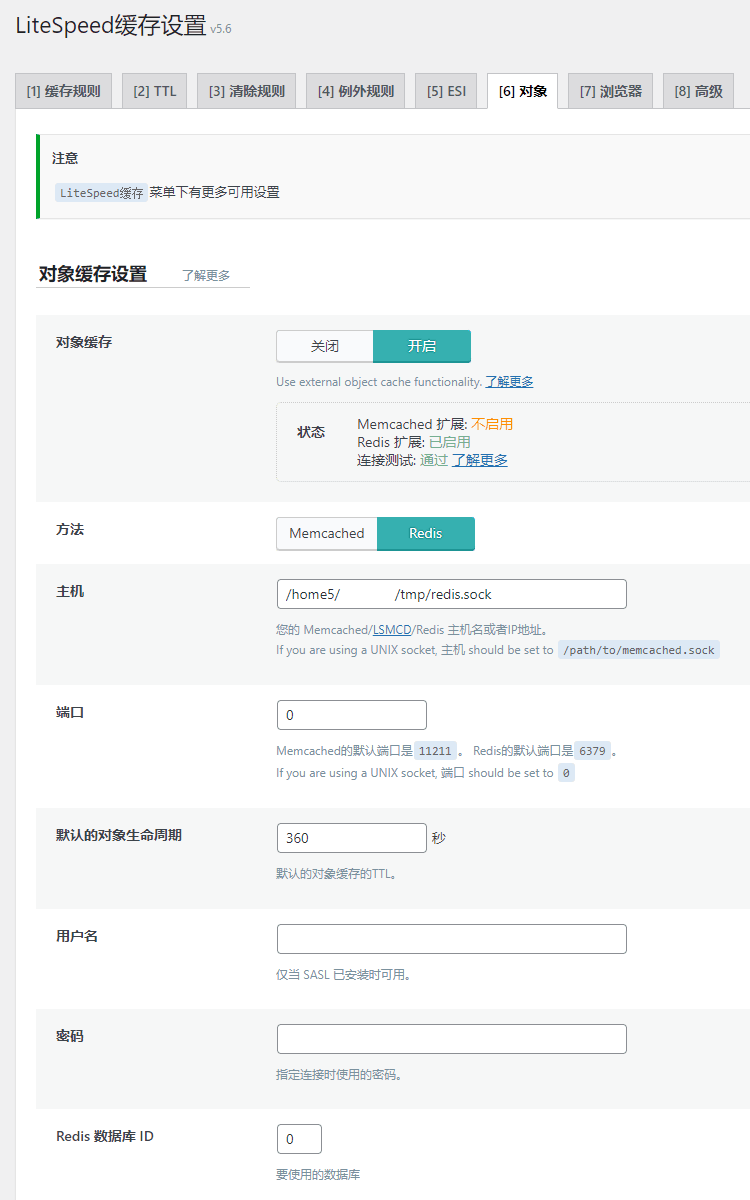Click the 端口 input field
The image size is (750, 1200).
351,715
